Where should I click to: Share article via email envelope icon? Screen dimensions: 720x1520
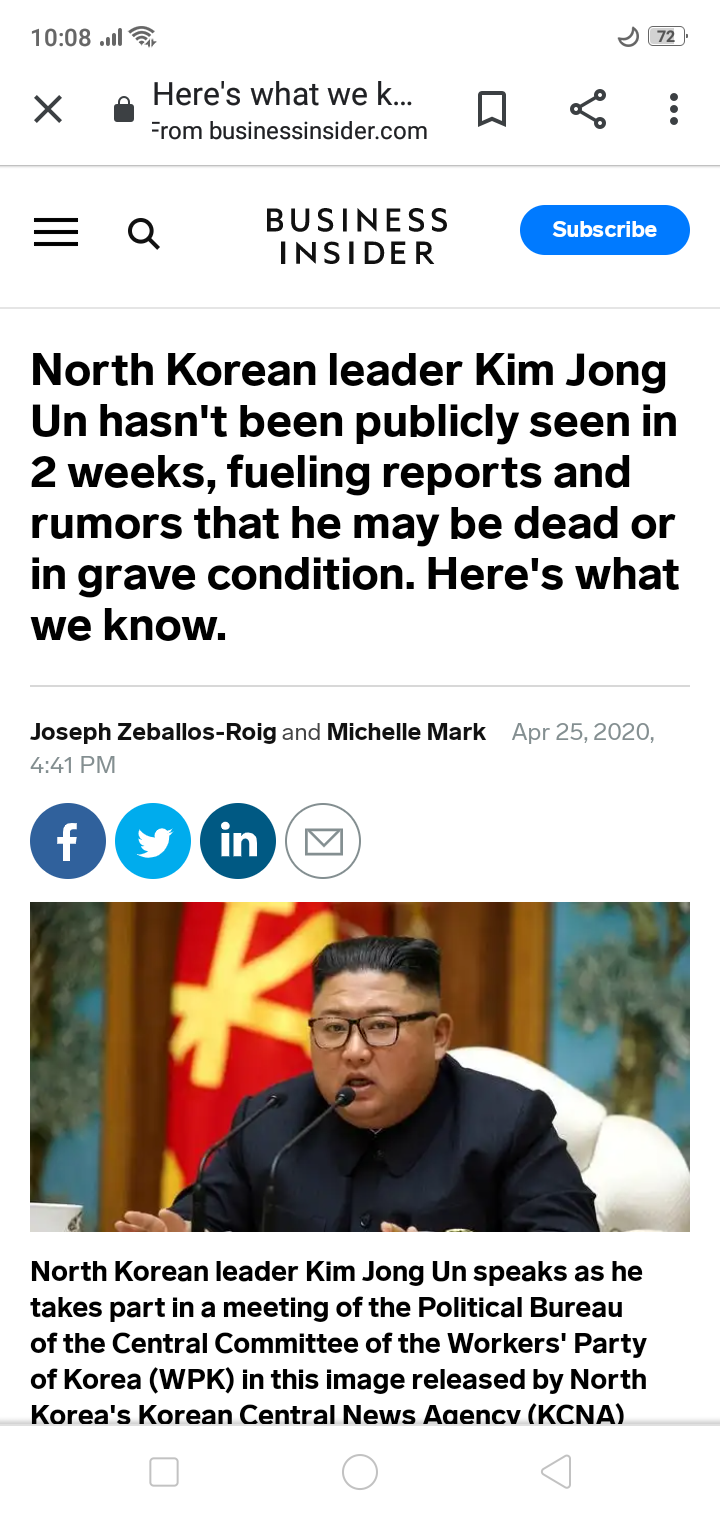coord(323,841)
